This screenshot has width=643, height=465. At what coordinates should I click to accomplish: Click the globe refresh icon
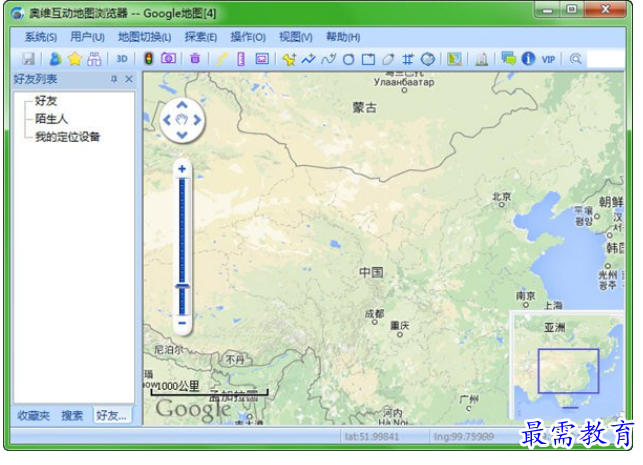(x=428, y=59)
